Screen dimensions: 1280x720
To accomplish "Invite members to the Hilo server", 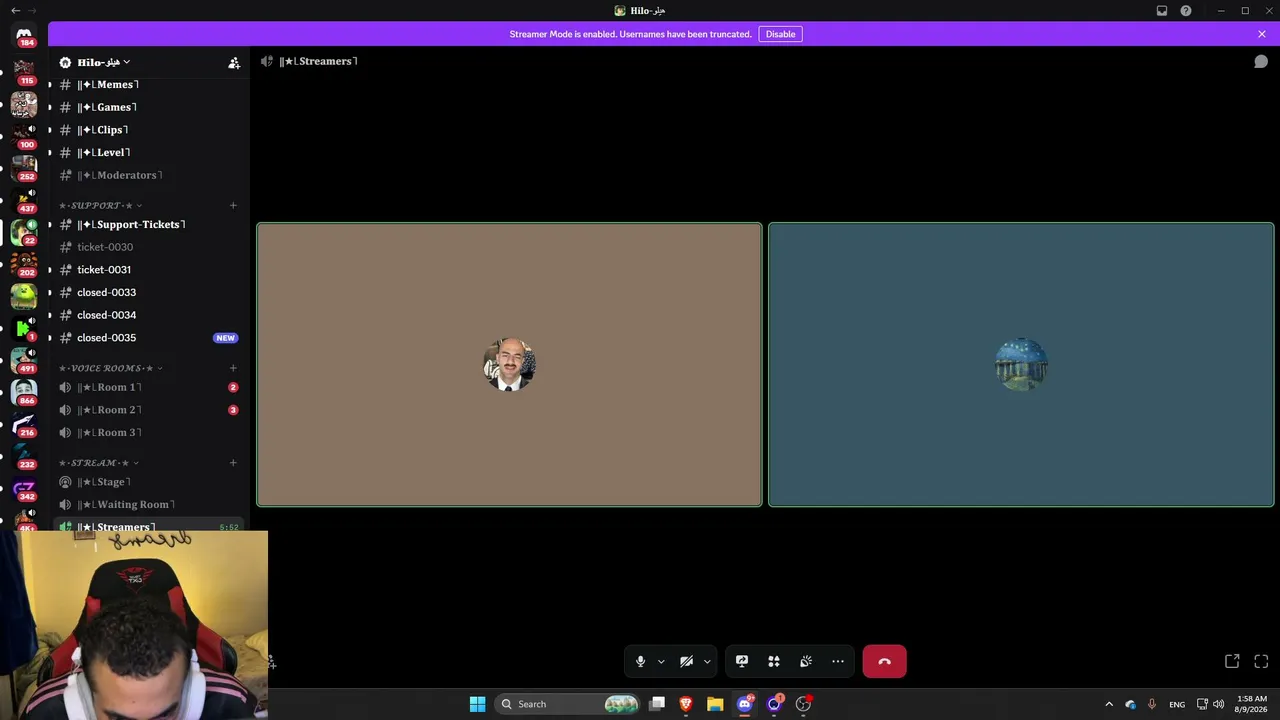I will tap(234, 62).
